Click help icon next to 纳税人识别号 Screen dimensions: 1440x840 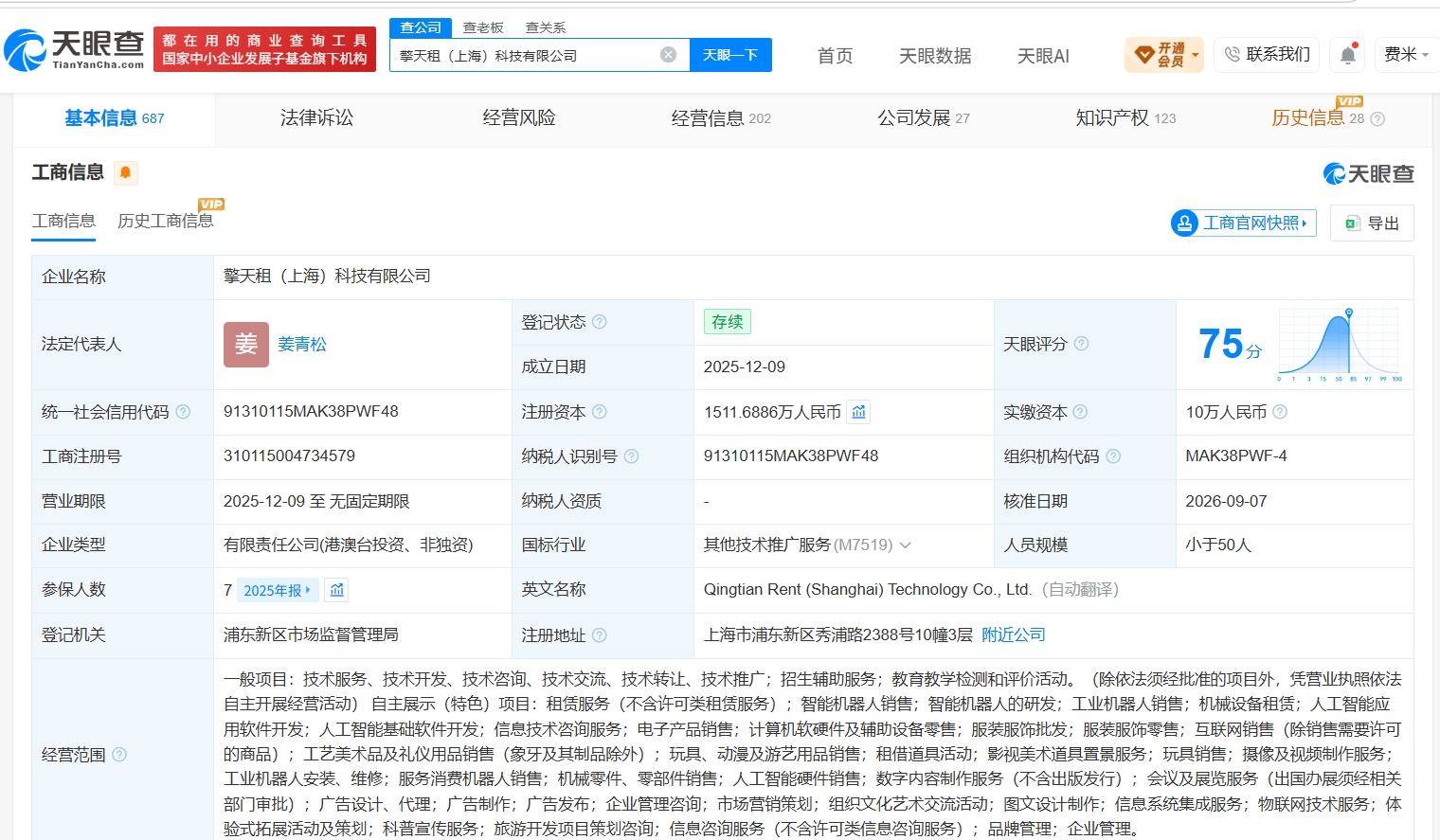click(x=631, y=456)
